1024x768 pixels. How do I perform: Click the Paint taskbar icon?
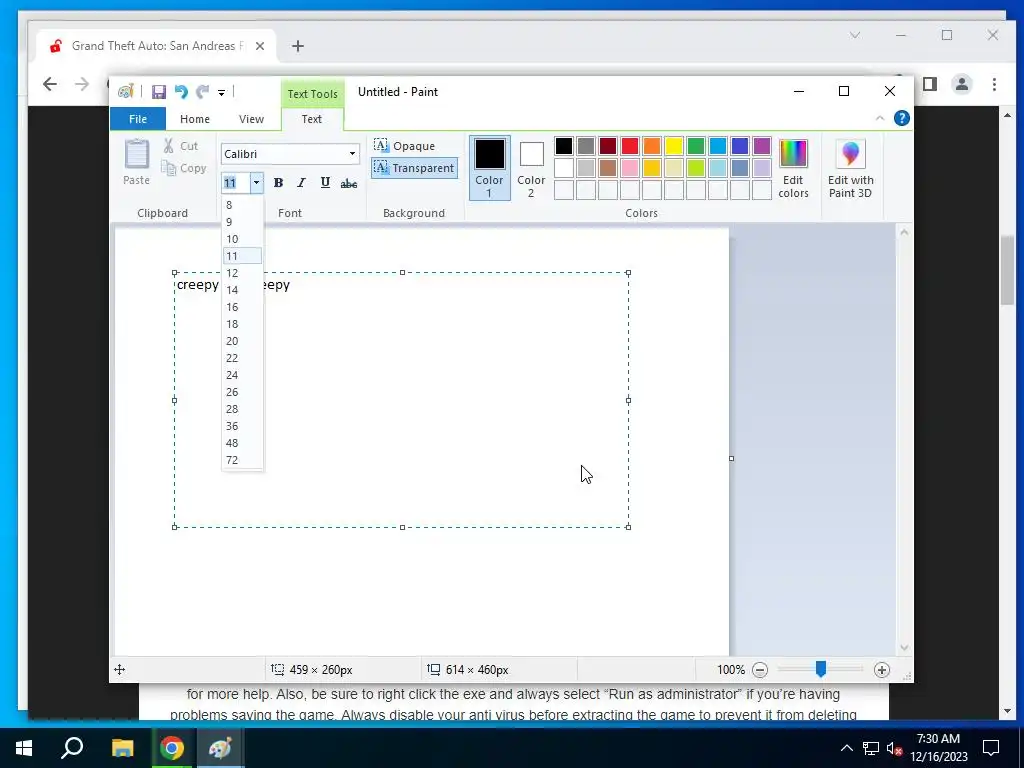coord(220,748)
